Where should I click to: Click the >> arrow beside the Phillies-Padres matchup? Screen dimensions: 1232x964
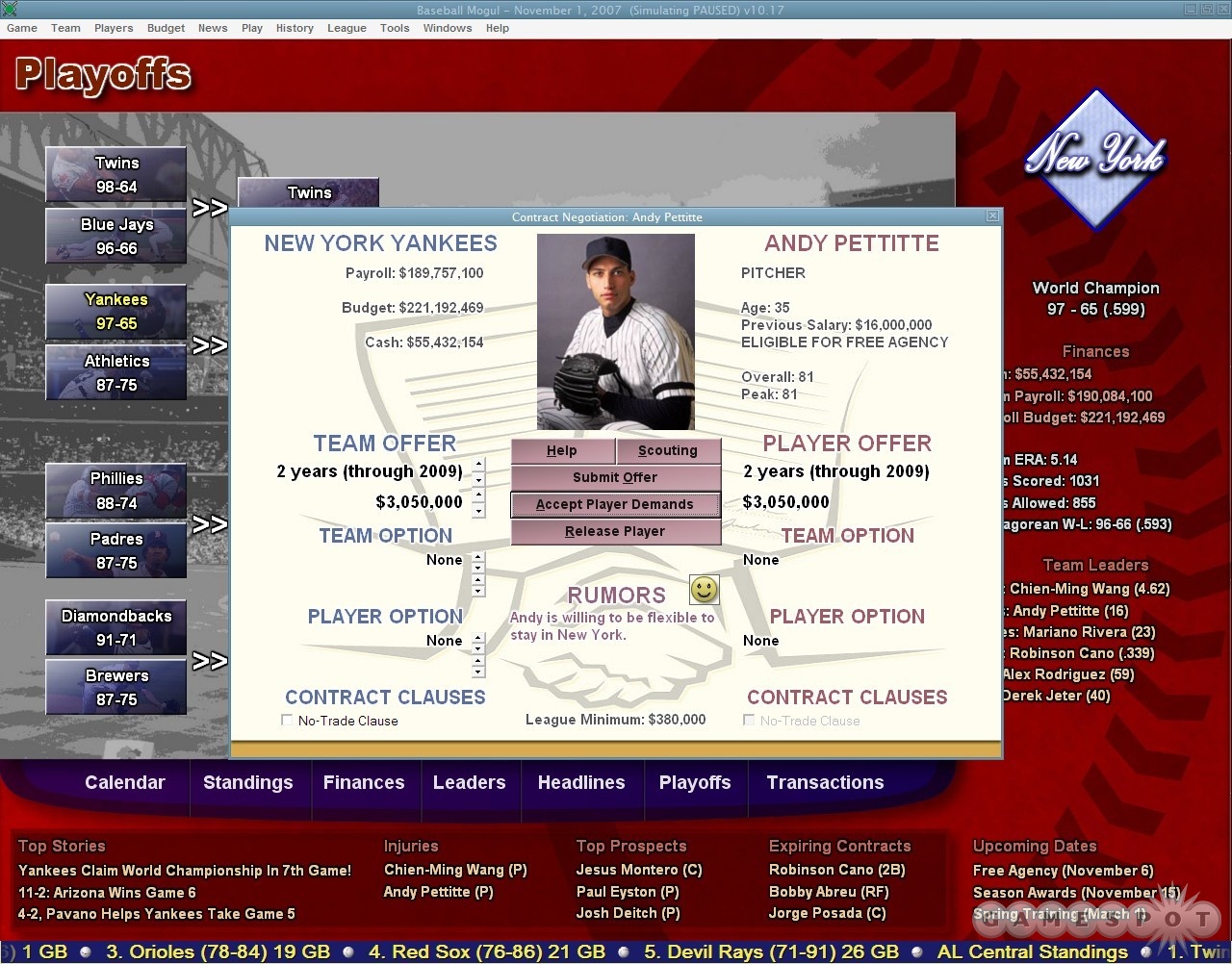point(210,524)
